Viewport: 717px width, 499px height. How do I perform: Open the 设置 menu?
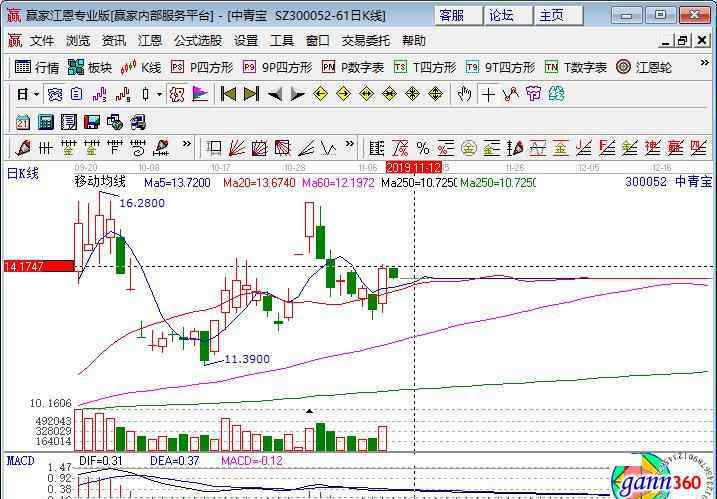246,41
